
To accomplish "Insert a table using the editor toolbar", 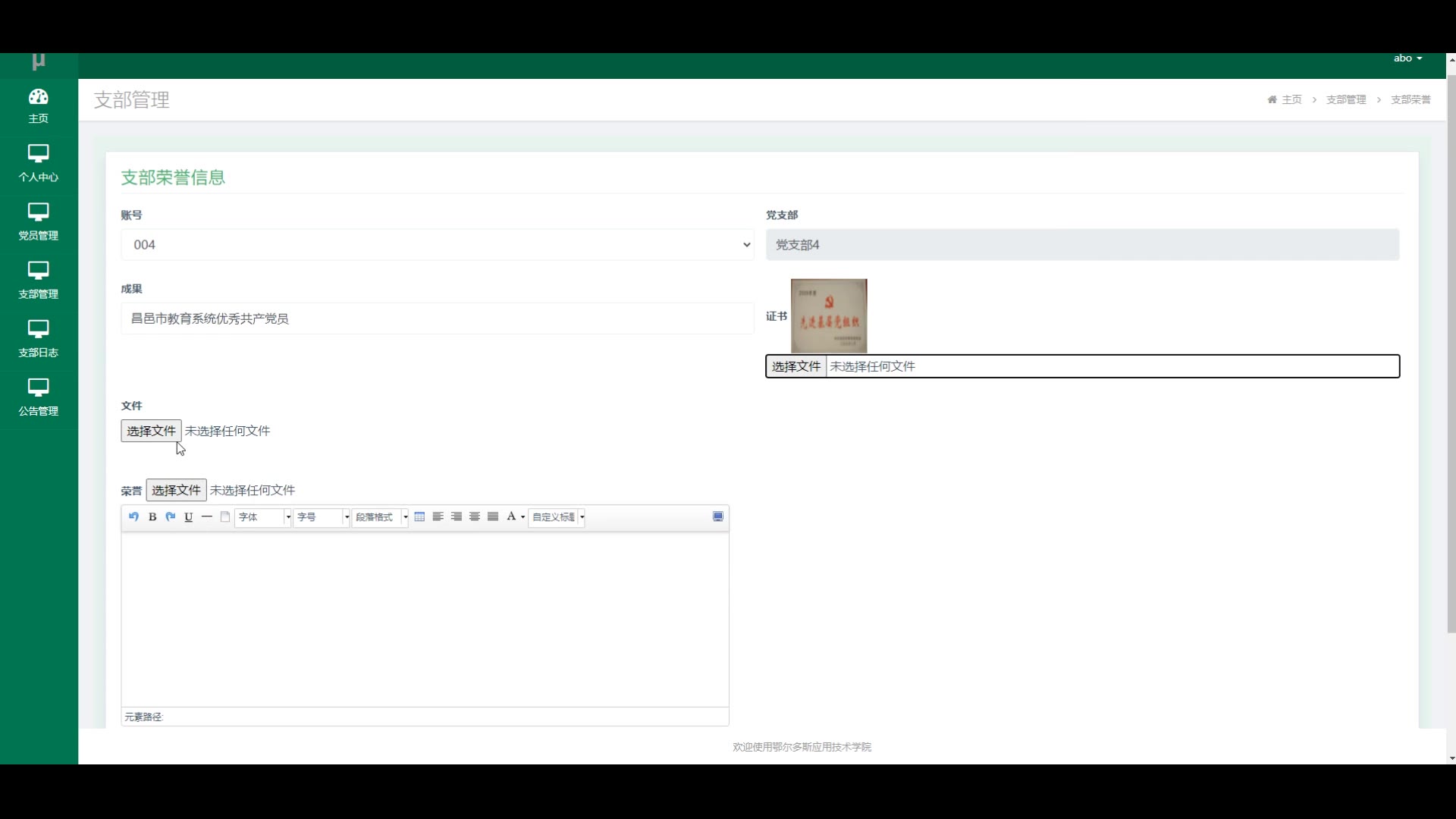I will (419, 517).
